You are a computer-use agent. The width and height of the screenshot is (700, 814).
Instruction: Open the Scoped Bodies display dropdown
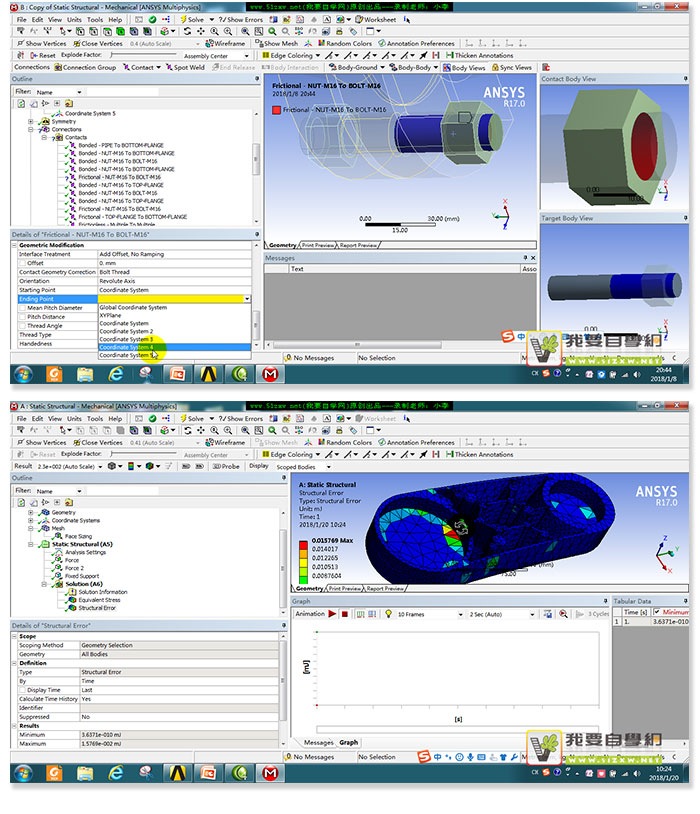point(328,467)
